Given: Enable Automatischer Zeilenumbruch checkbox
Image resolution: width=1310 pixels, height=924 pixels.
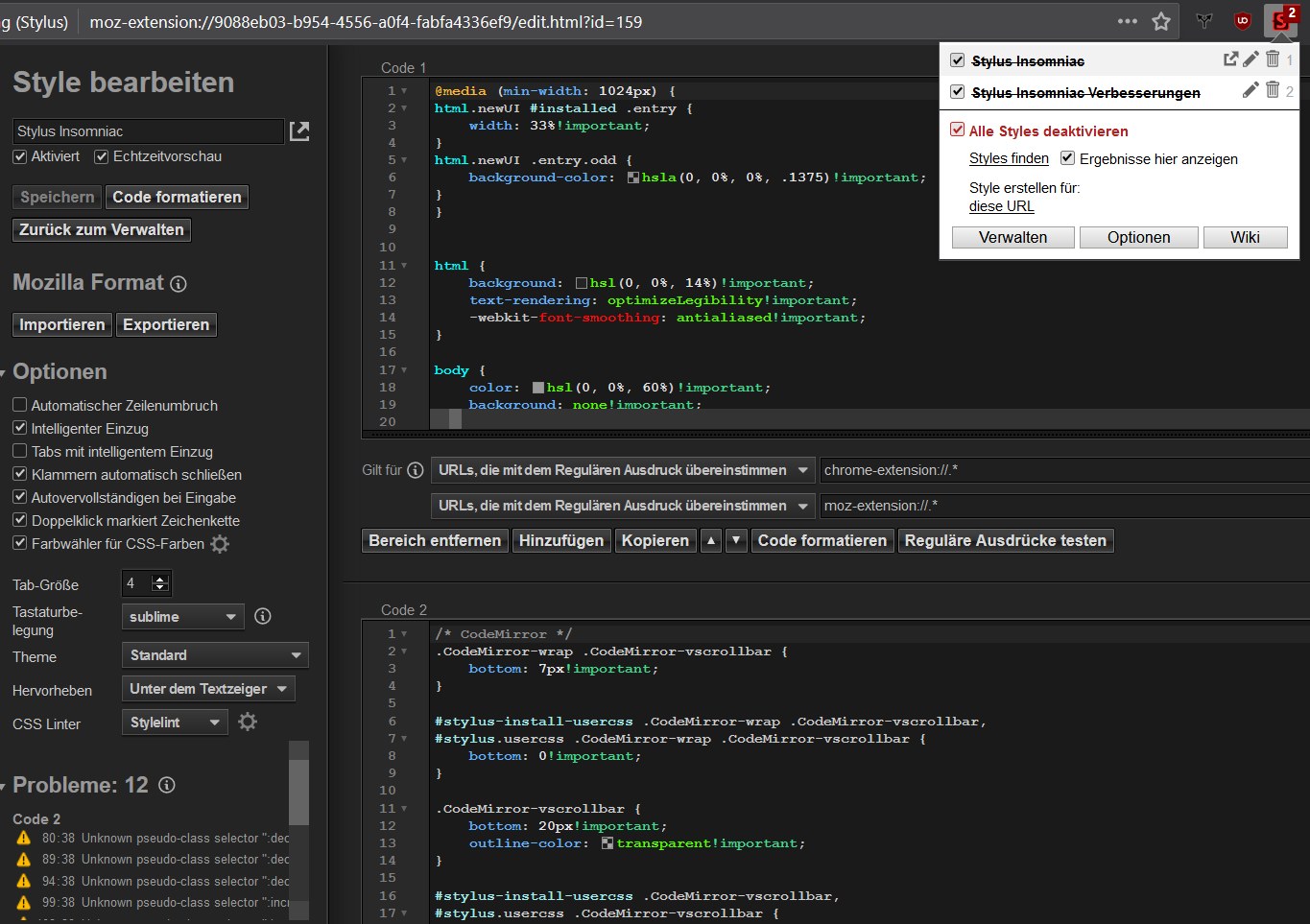Looking at the screenshot, I should [x=19, y=405].
